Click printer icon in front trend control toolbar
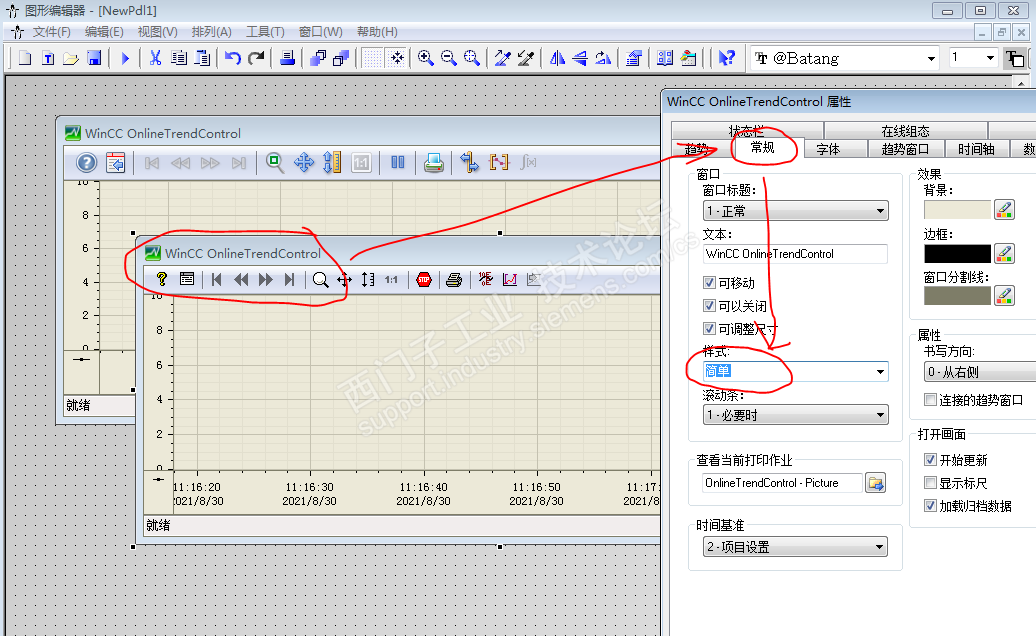1036x636 pixels. pyautogui.click(x=453, y=279)
